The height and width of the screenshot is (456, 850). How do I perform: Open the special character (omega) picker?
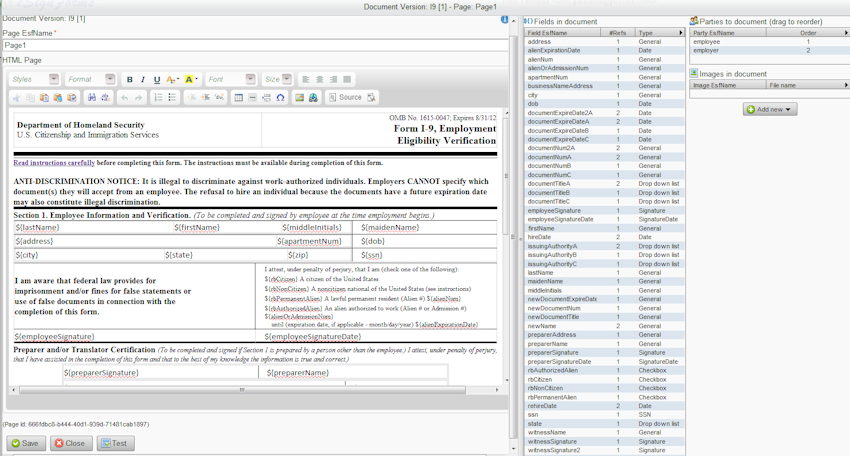point(280,98)
